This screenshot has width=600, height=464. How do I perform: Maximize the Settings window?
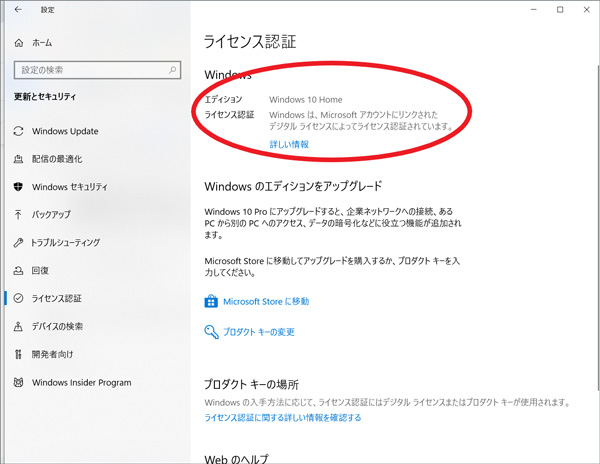[560, 10]
